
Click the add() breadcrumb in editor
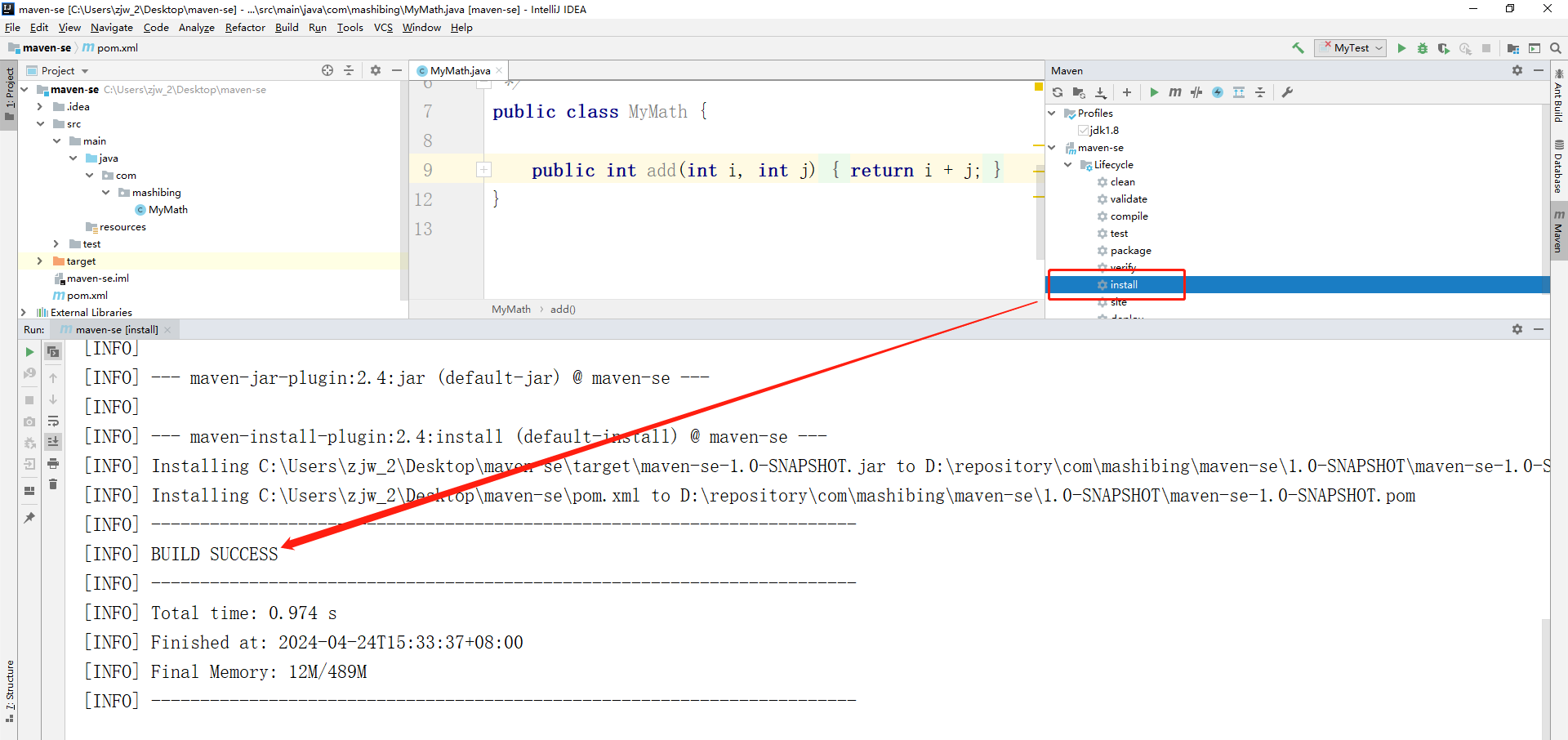[x=563, y=310]
